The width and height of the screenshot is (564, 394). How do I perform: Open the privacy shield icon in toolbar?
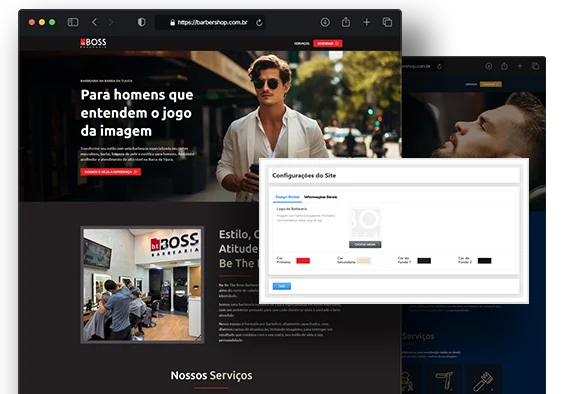(x=142, y=22)
